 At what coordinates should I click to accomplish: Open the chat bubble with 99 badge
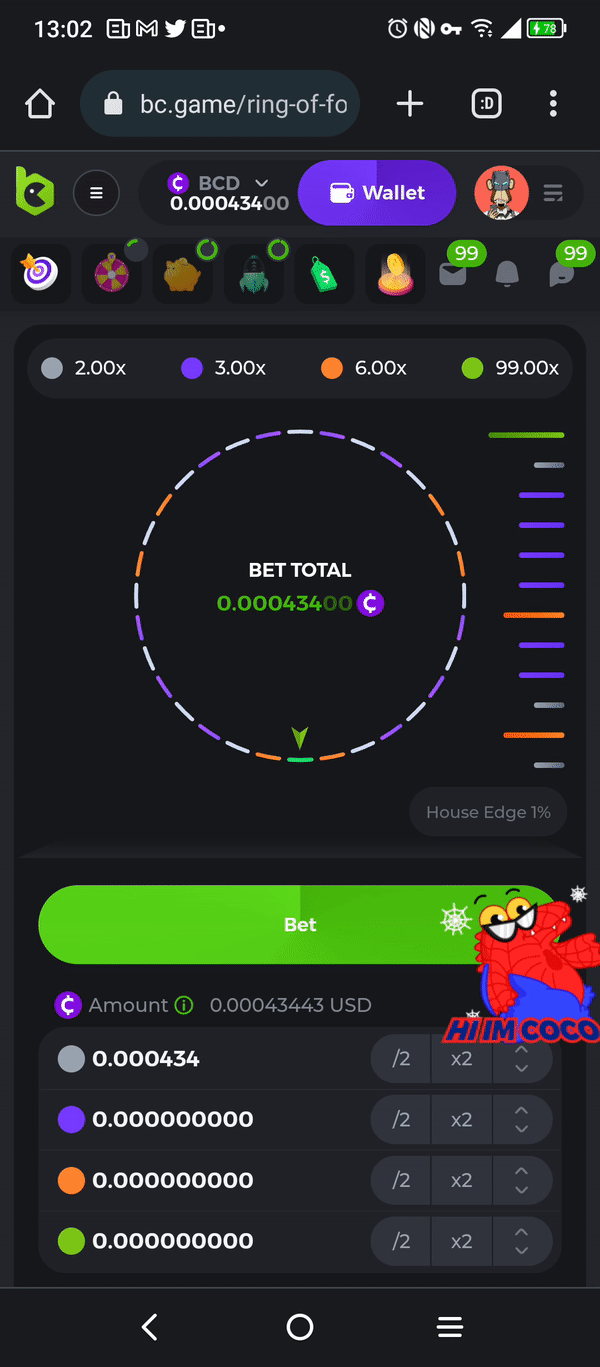[562, 273]
